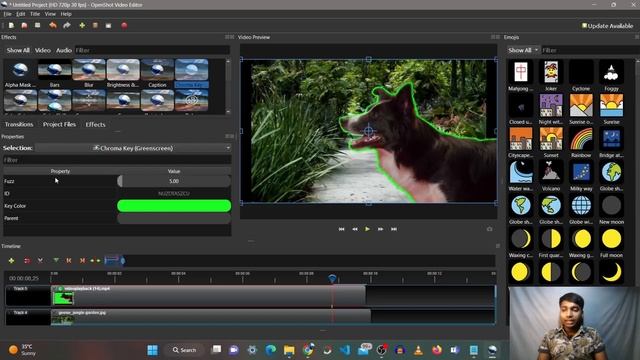Toggle the timeline snapping magnet icon
This screenshot has height=360, width=640.
[x=27, y=260]
